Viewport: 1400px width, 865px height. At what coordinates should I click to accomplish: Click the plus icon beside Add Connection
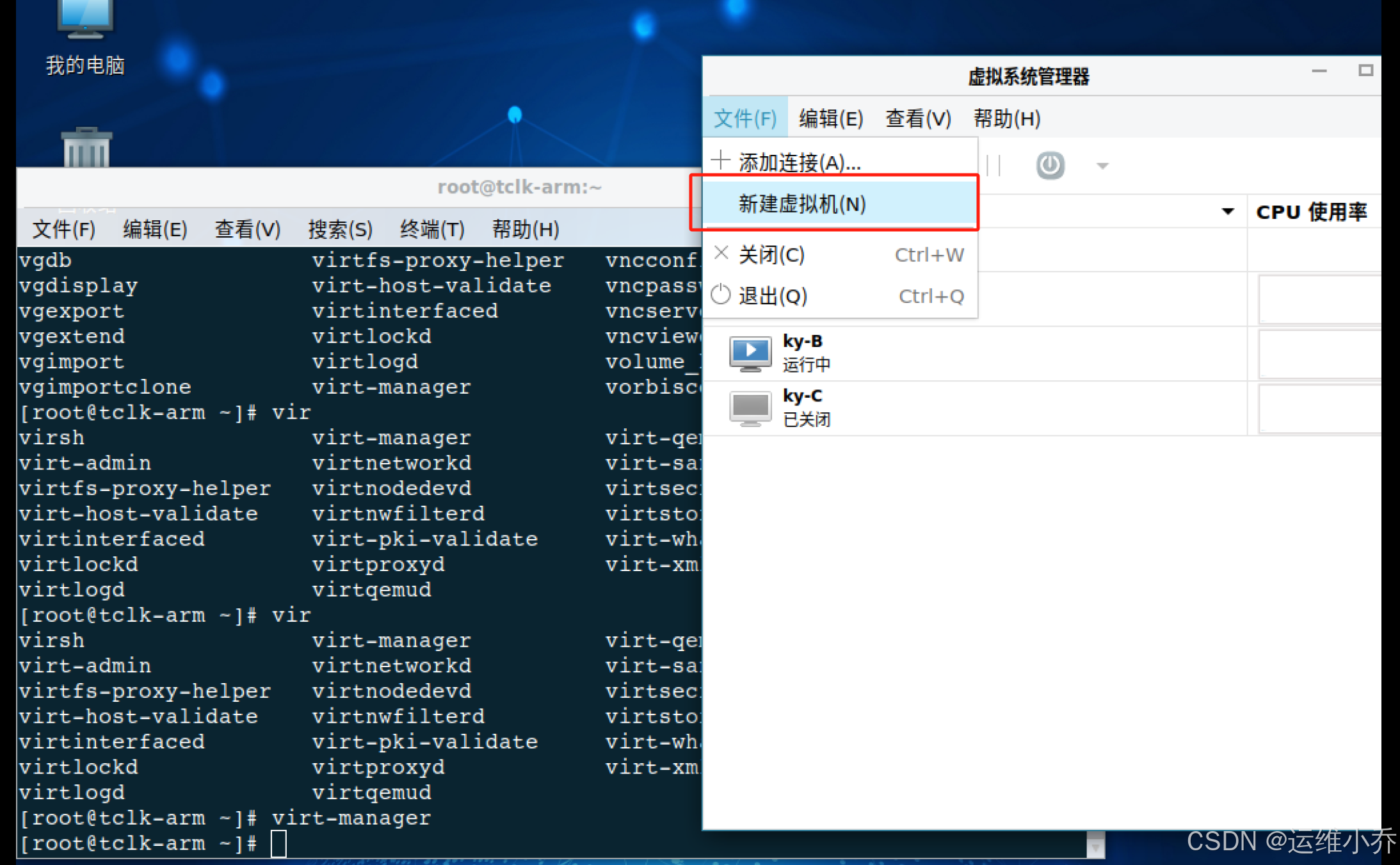pyautogui.click(x=721, y=161)
